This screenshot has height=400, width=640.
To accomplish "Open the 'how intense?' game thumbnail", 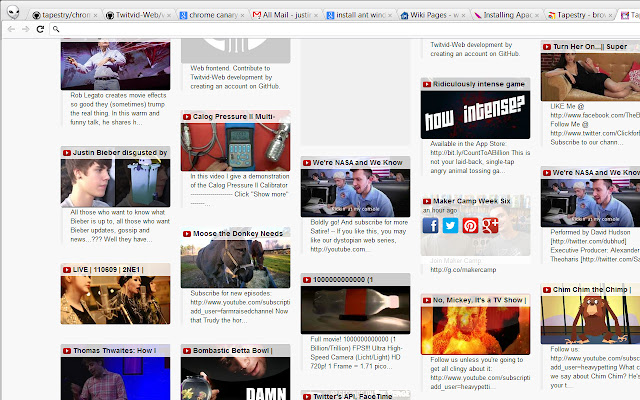I will tap(476, 115).
